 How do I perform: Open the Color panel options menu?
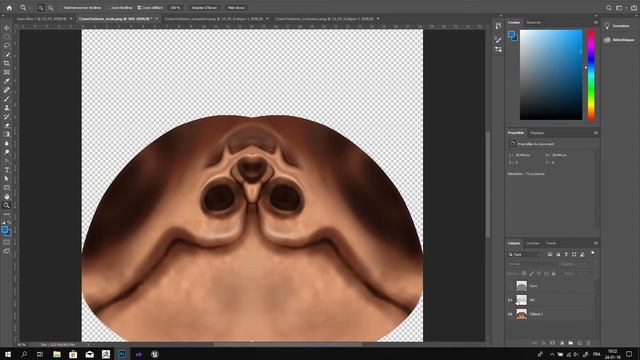click(x=596, y=22)
